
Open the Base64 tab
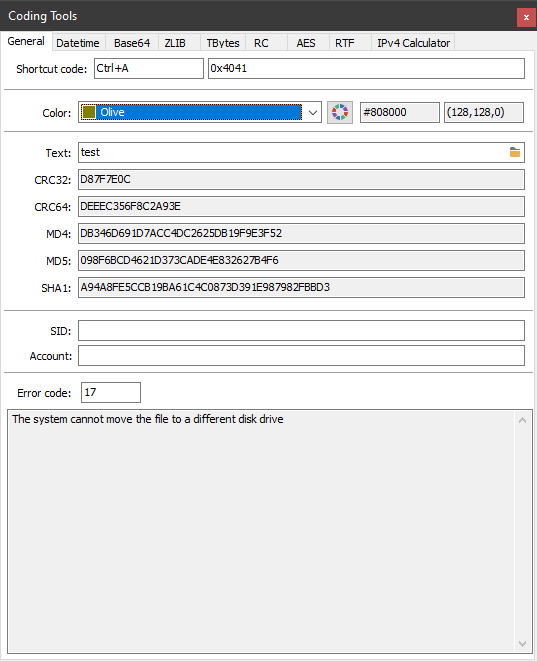click(132, 43)
